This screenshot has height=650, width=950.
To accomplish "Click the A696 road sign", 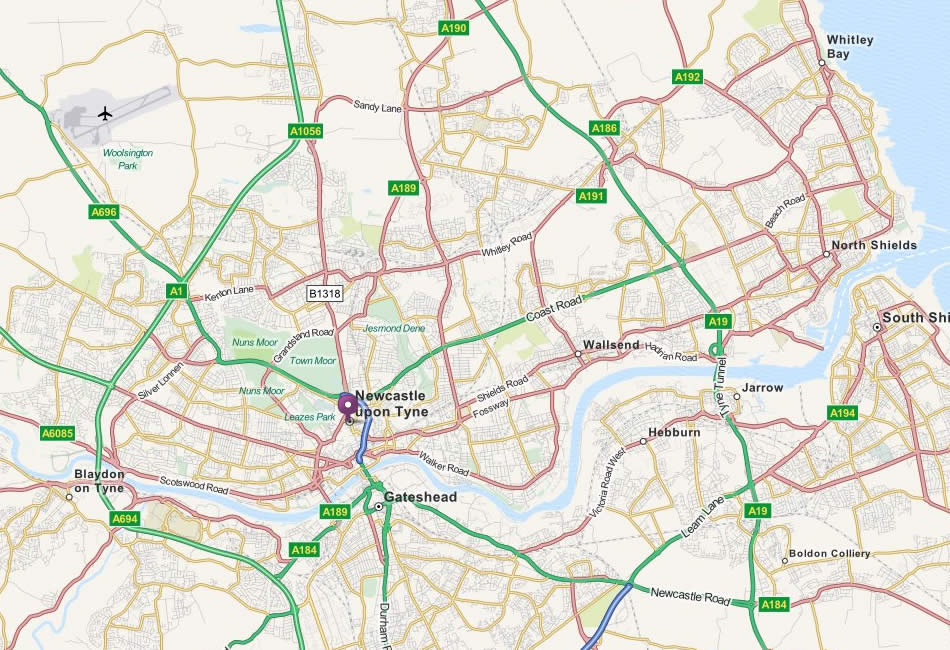I will point(104,212).
